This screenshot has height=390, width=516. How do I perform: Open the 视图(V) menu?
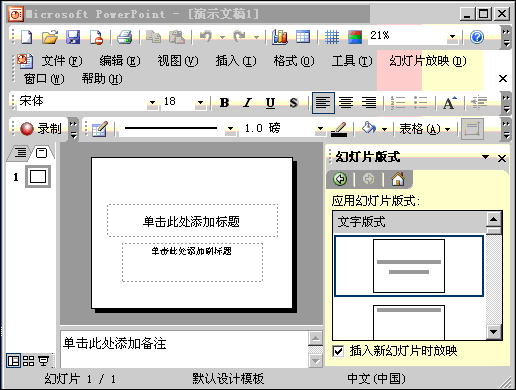(178, 61)
